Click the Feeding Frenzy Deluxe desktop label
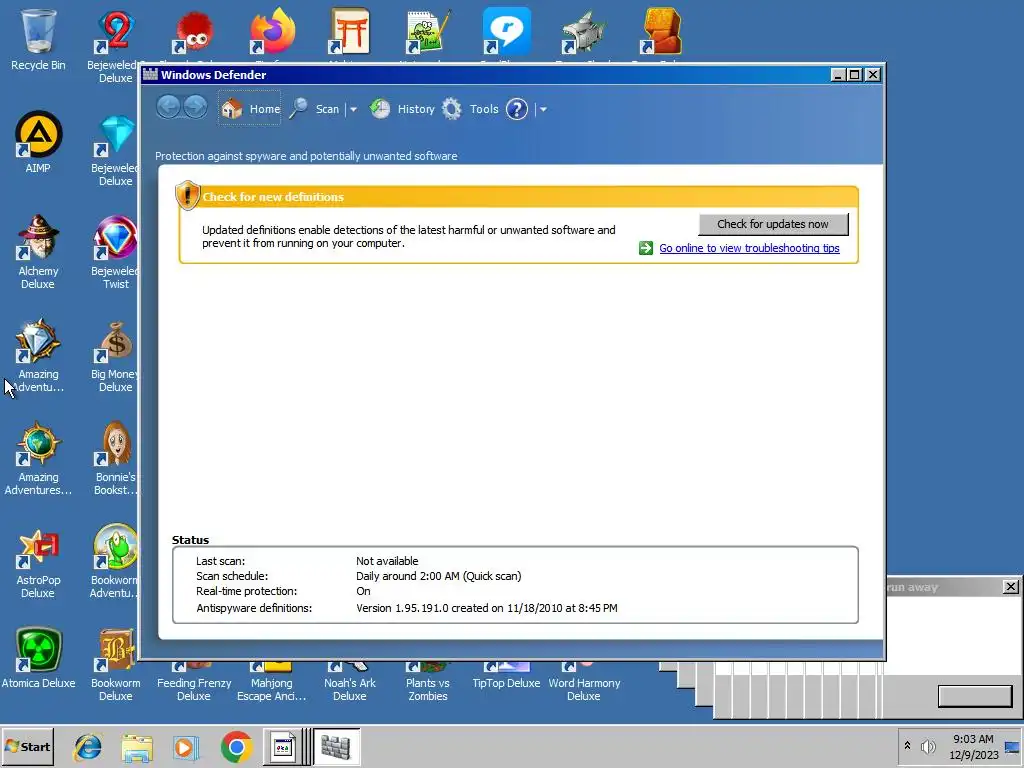Viewport: 1024px width, 768px height. pyautogui.click(x=194, y=690)
